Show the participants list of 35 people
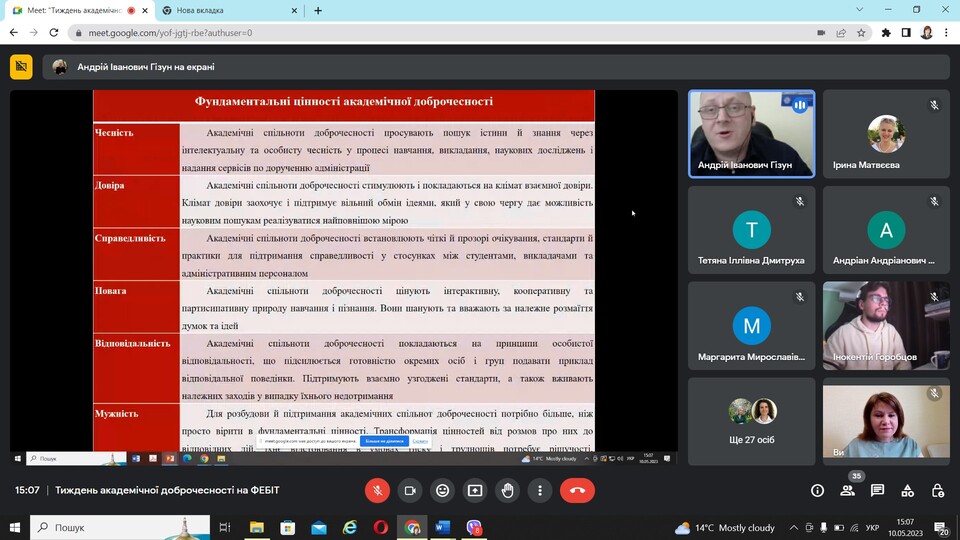The width and height of the screenshot is (960, 540). [x=848, y=490]
